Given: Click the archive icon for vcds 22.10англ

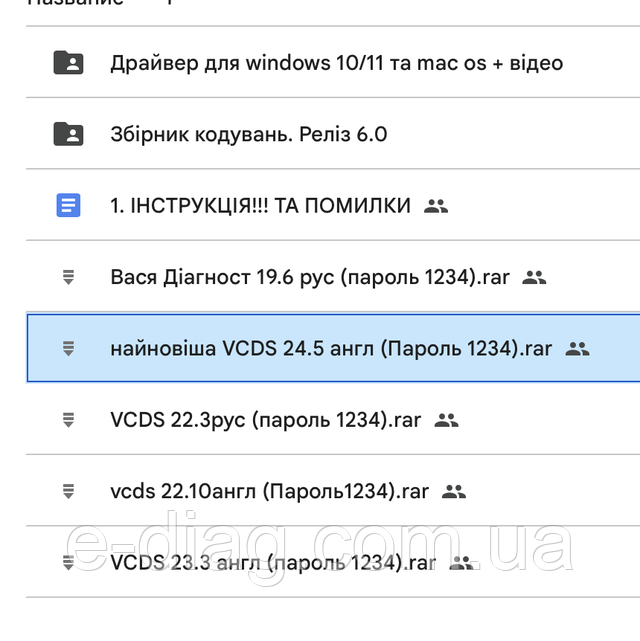Looking at the screenshot, I should 68,491.
